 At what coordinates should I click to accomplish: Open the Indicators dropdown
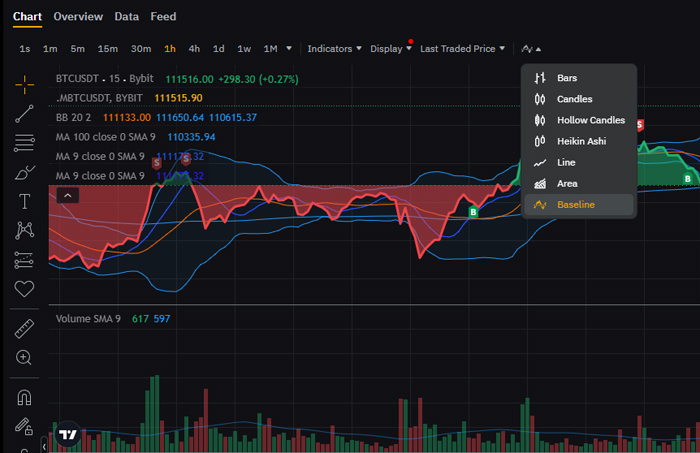click(x=334, y=49)
